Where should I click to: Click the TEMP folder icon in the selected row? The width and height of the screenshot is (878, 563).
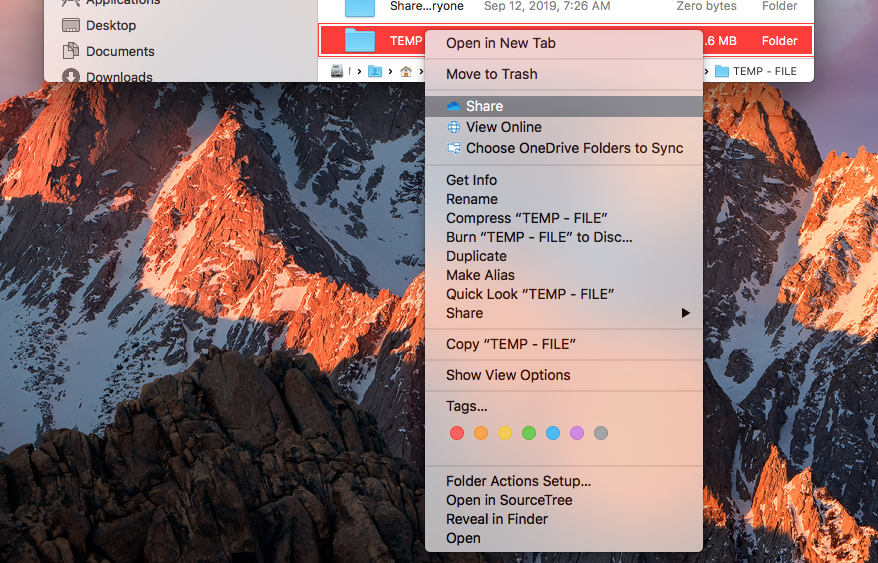click(359, 40)
